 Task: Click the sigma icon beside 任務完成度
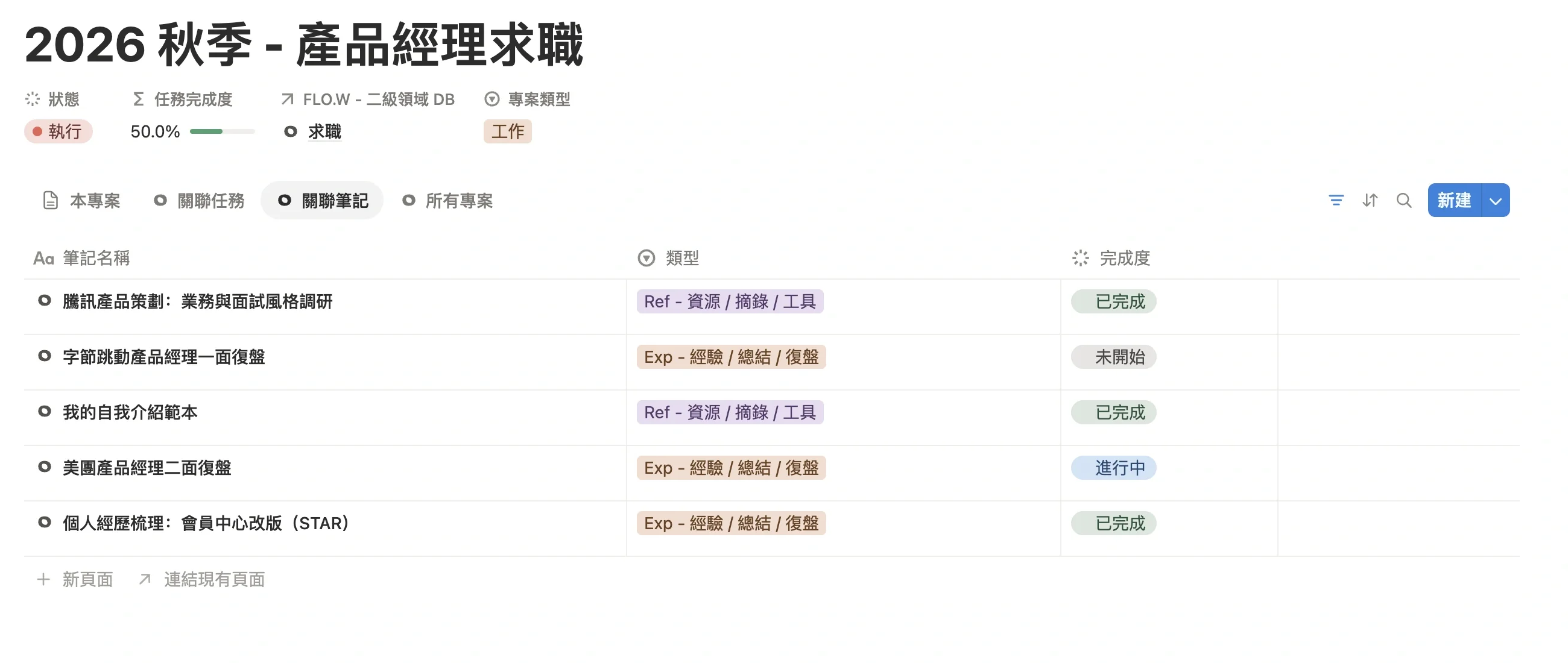[x=138, y=99]
